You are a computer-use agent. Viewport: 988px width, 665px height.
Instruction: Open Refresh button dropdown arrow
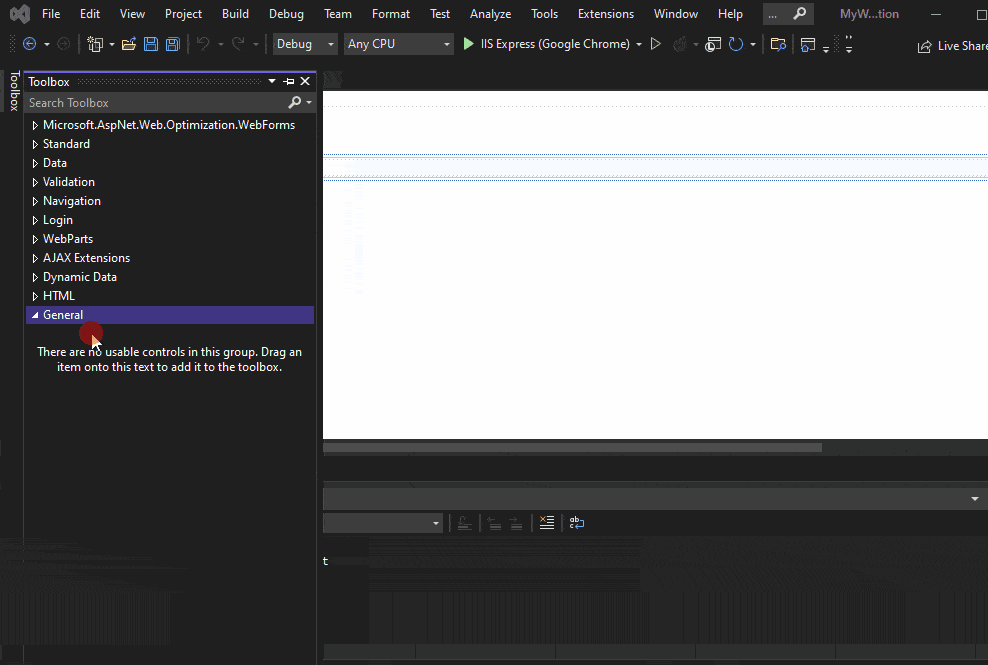(753, 44)
